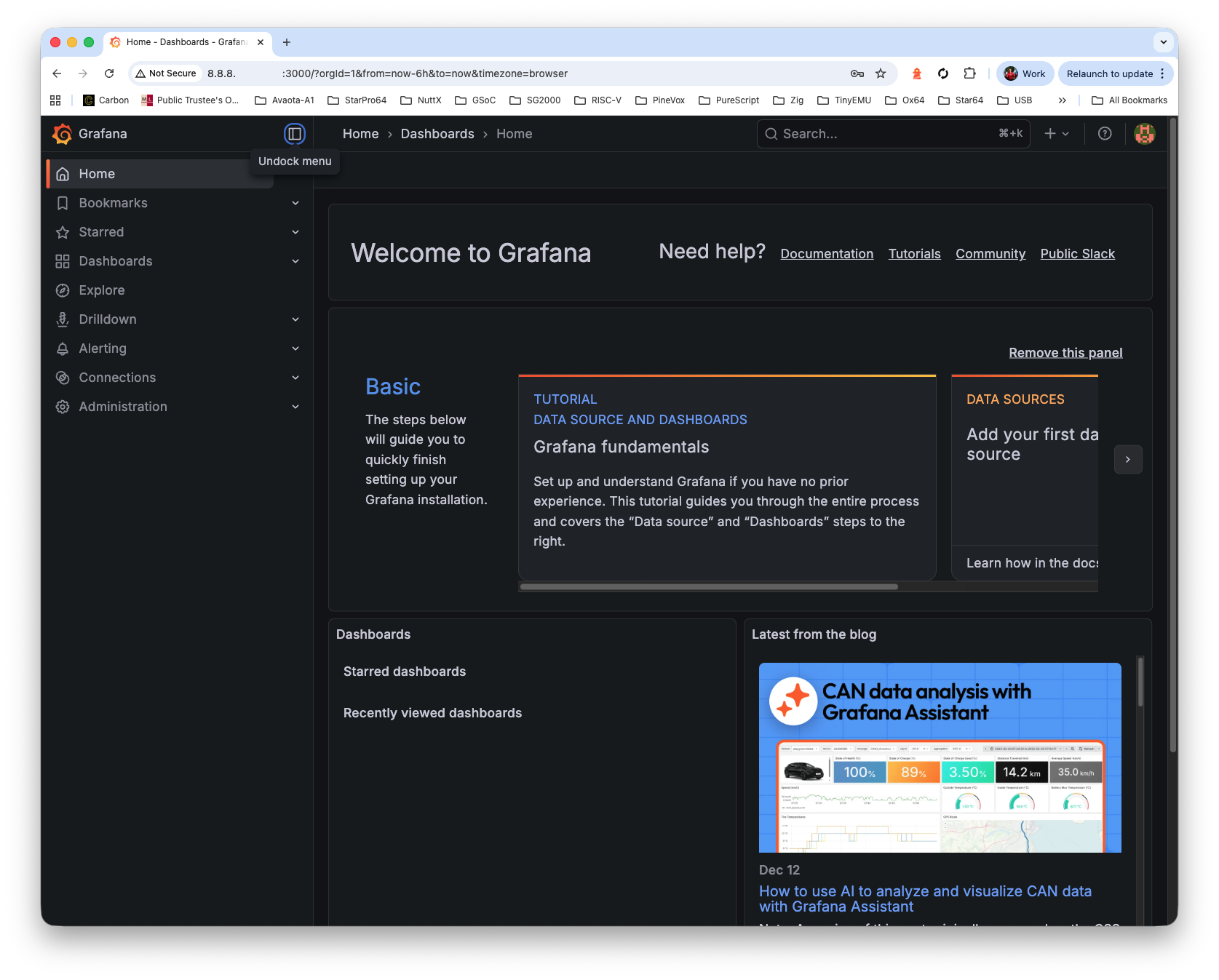This screenshot has width=1219, height=980.
Task: Click inside the Search field
Action: 873,134
